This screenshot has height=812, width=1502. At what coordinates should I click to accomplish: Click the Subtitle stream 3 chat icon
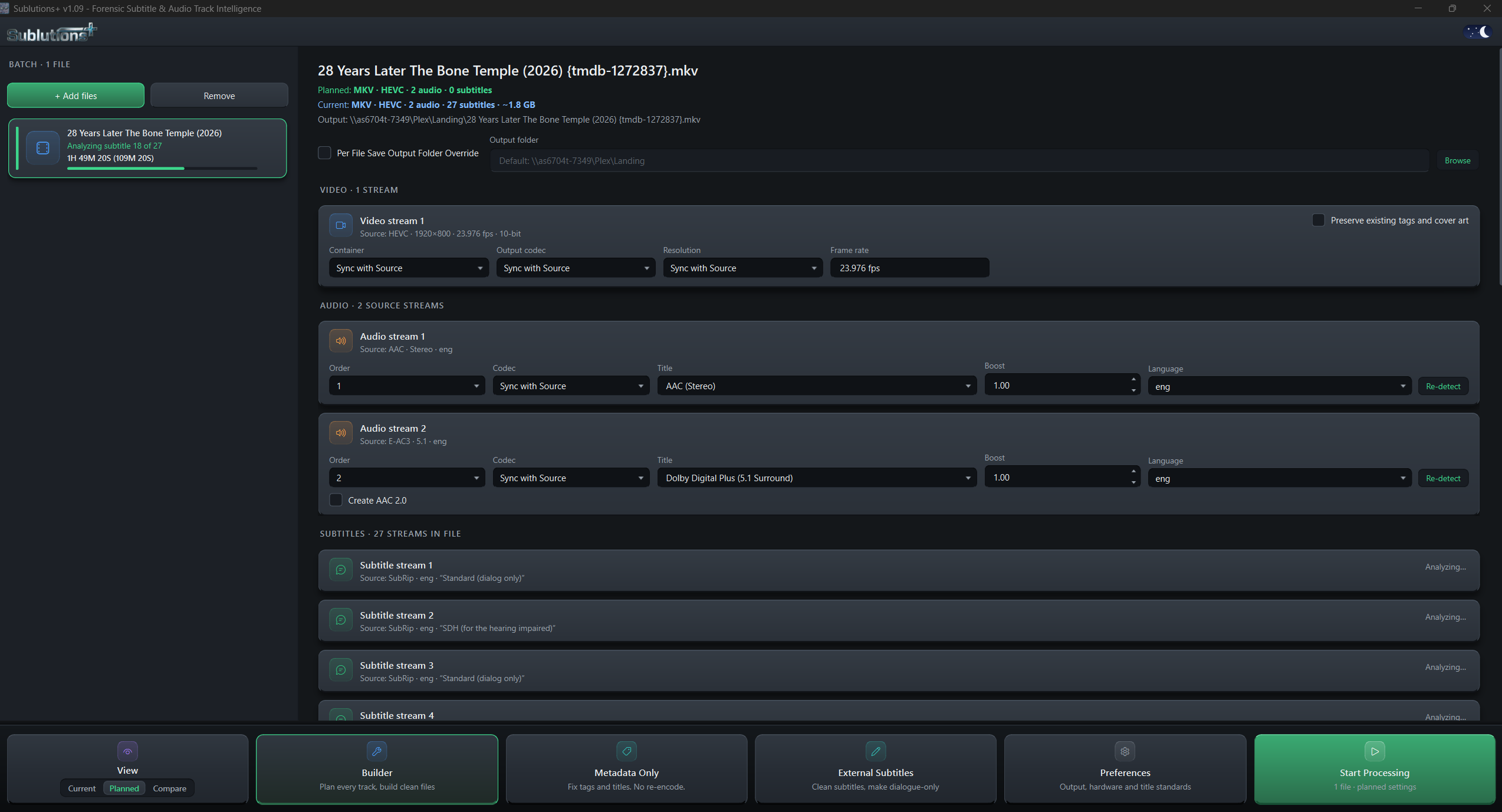coord(341,670)
